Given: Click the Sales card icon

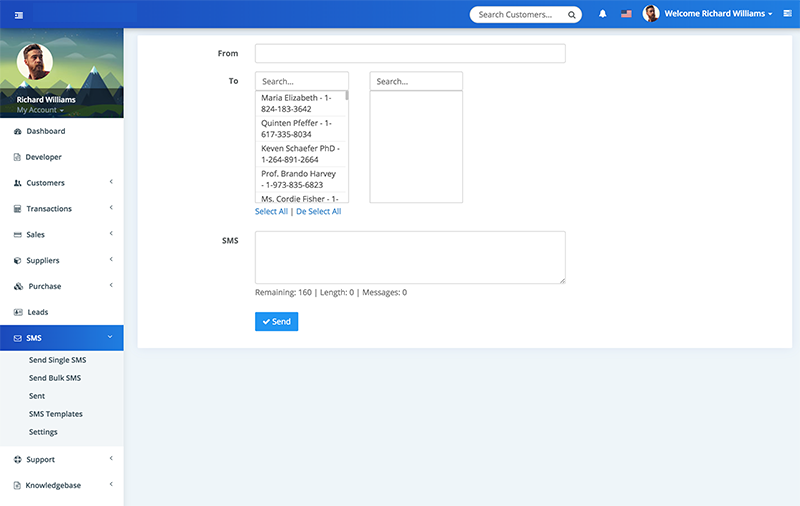Looking at the screenshot, I should pyautogui.click(x=17, y=235).
